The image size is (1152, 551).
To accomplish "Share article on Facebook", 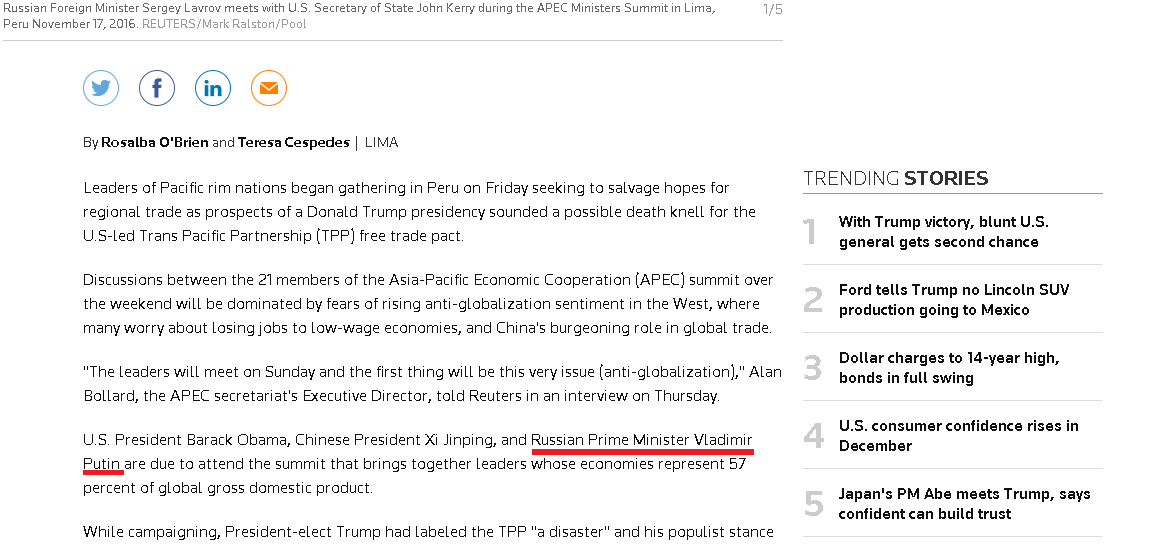I will pyautogui.click(x=157, y=88).
